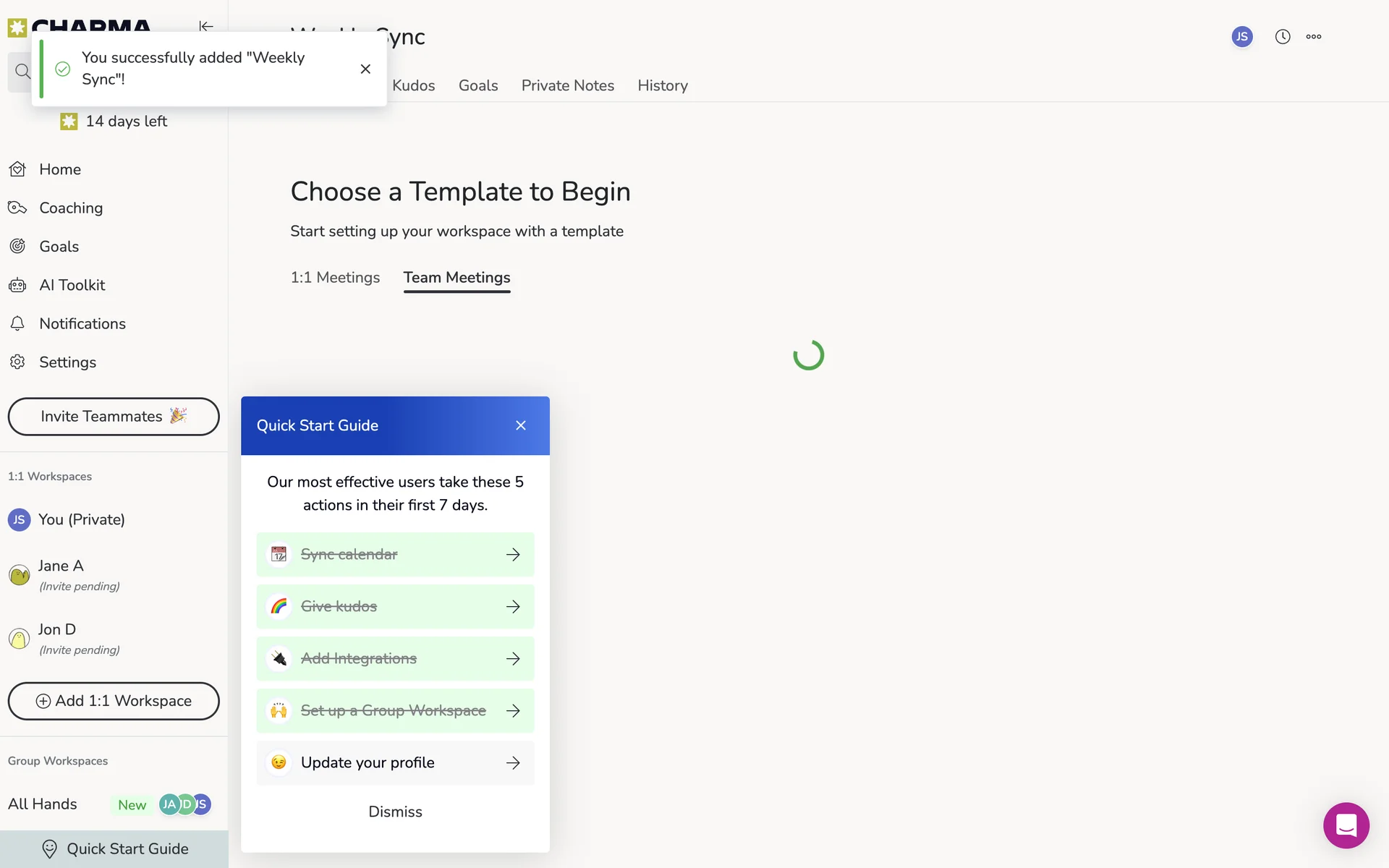Click the Invite Teammates button

click(114, 417)
